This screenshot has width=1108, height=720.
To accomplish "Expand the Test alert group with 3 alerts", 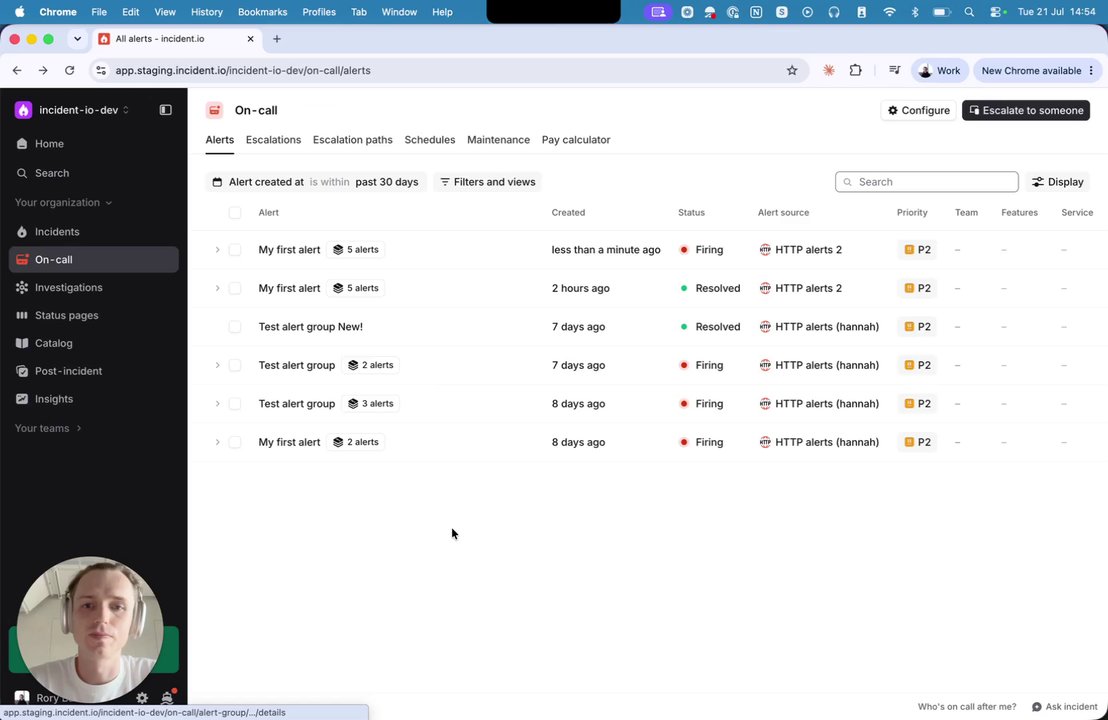I will coord(217,404).
